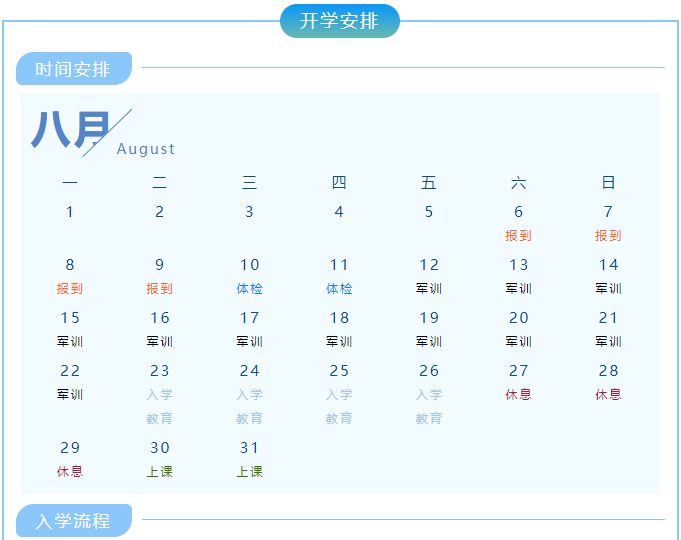This screenshot has width=681, height=540.
Task: Click weekday header 六
Action: coord(519,182)
